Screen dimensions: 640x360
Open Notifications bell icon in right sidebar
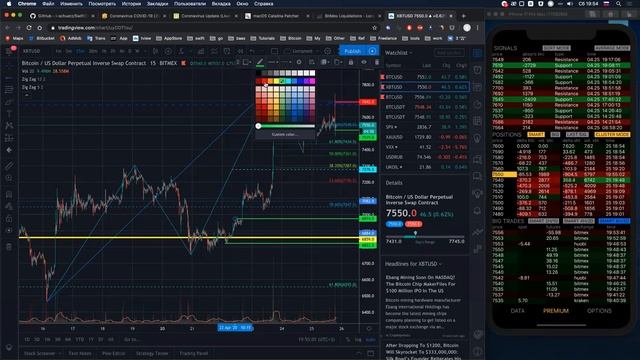[x=477, y=211]
